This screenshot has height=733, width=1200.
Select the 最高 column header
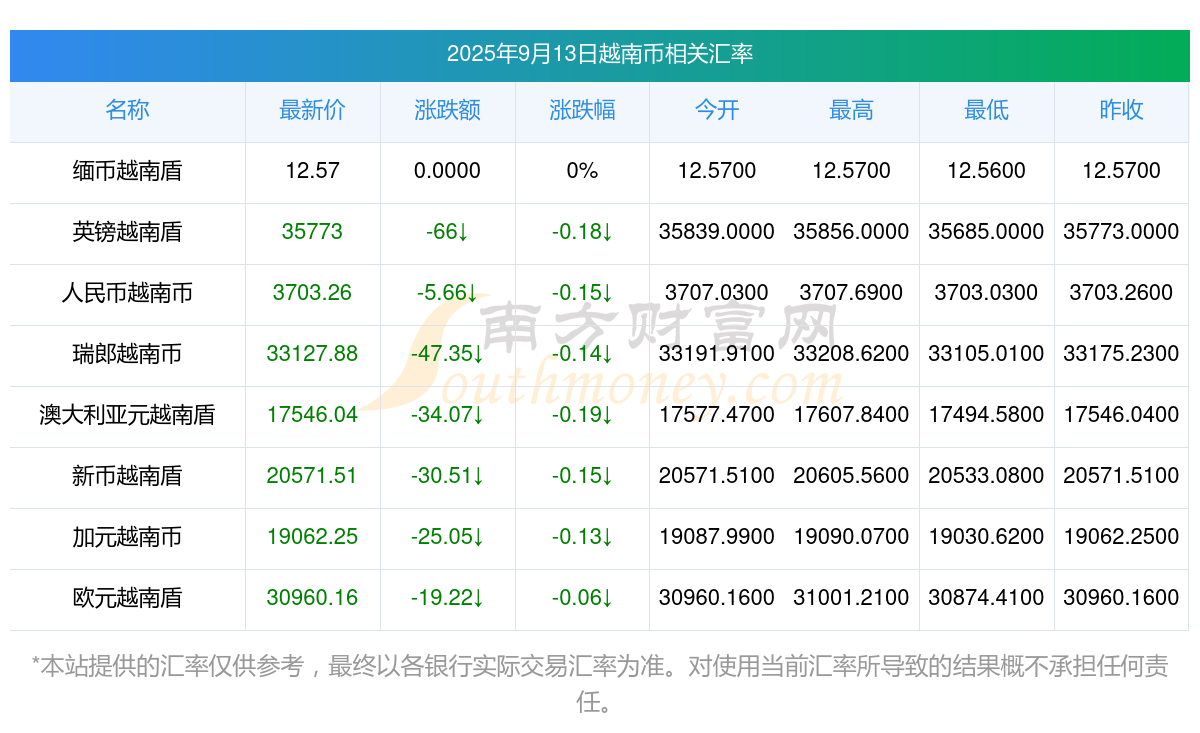tap(851, 111)
